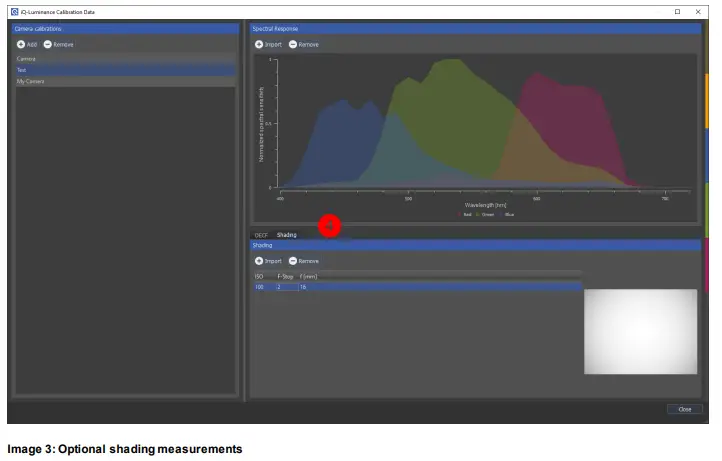Maximize the iQ-Luminance Calibration Data window
Screen dimensions: 722x461
click(x=677, y=12)
